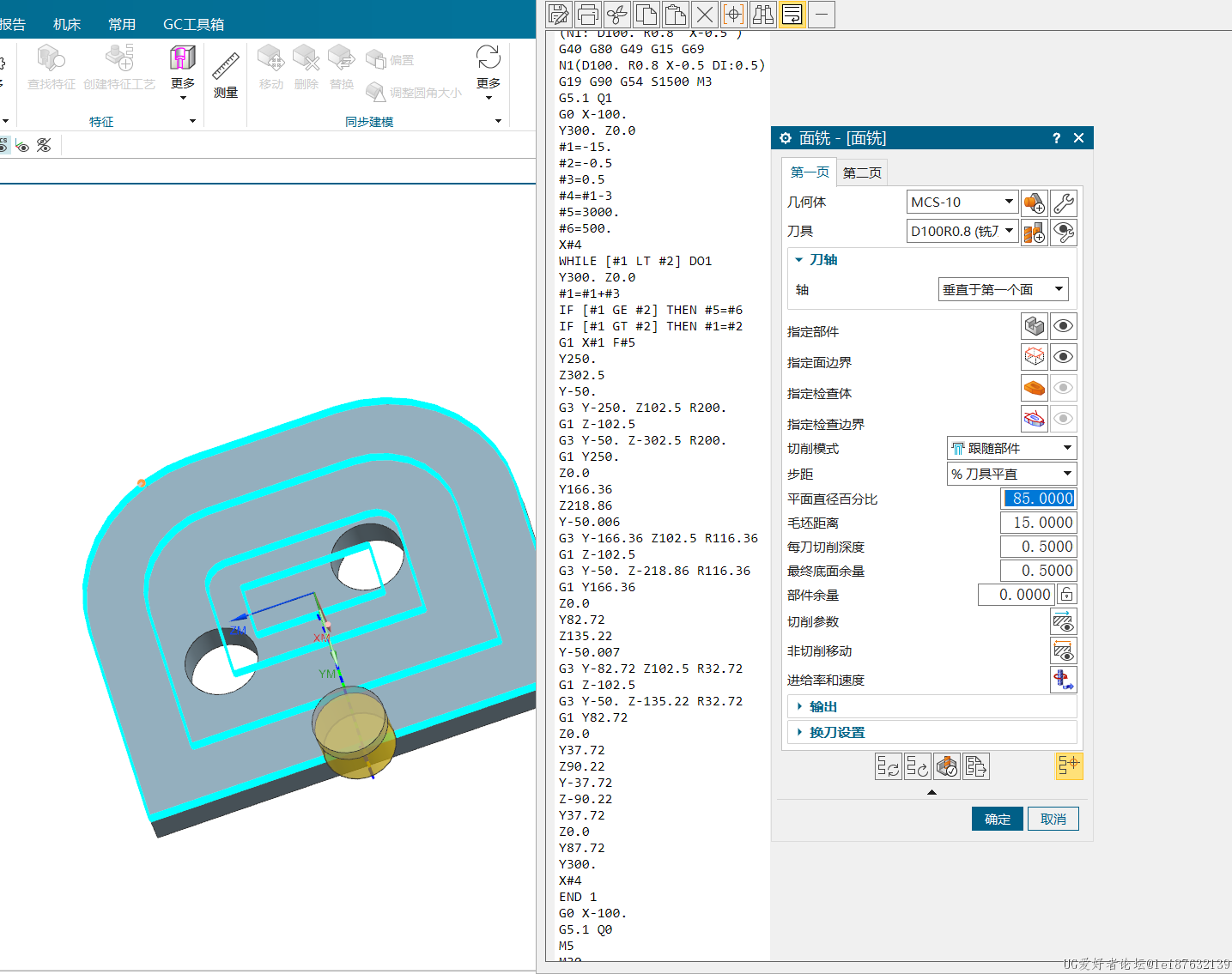Open the 几何体 MCS-10 dropdown
Viewport: 1232px width, 974px height.
[962, 202]
